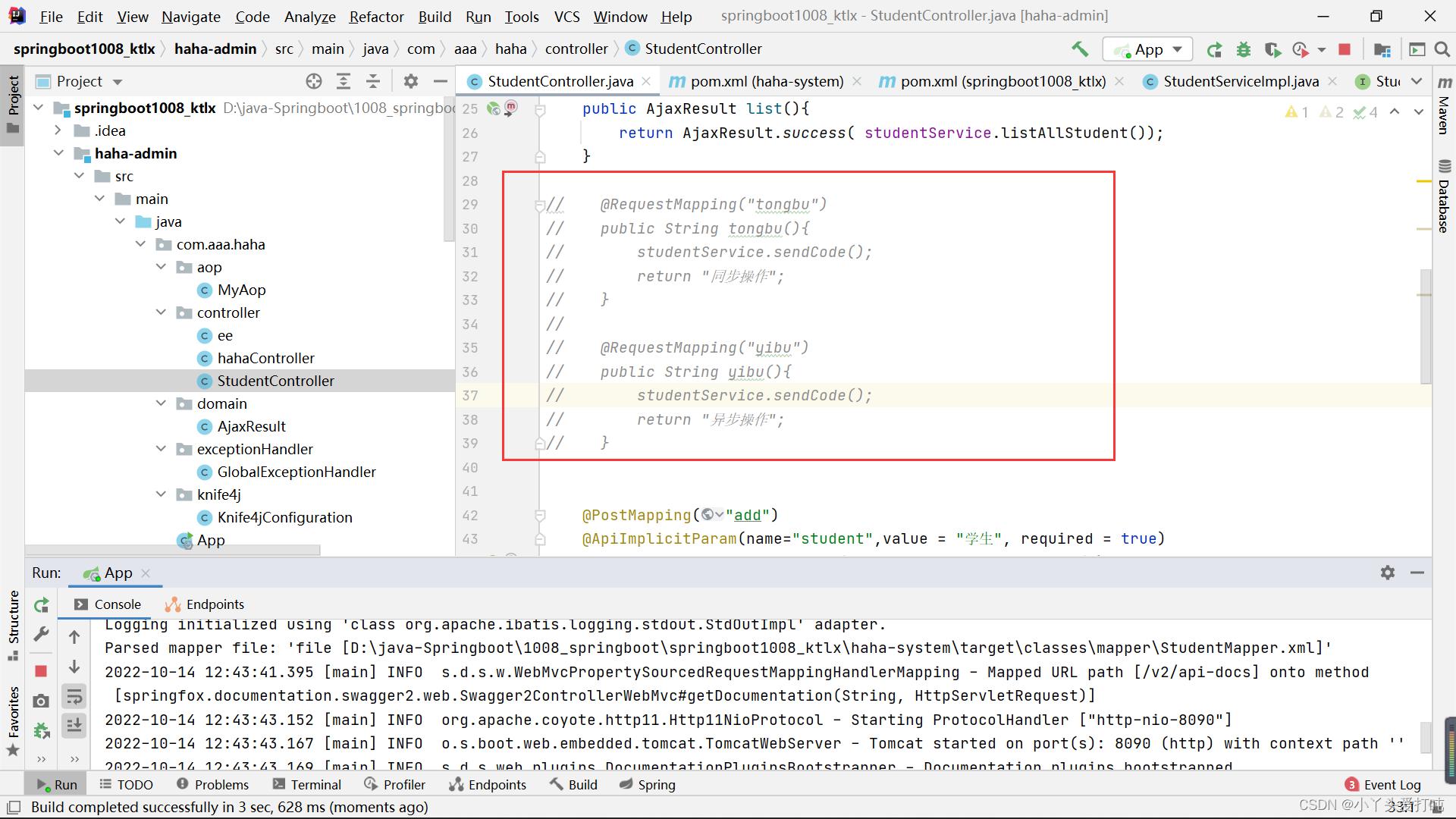Run with coverage shield icon

tap(1272, 49)
